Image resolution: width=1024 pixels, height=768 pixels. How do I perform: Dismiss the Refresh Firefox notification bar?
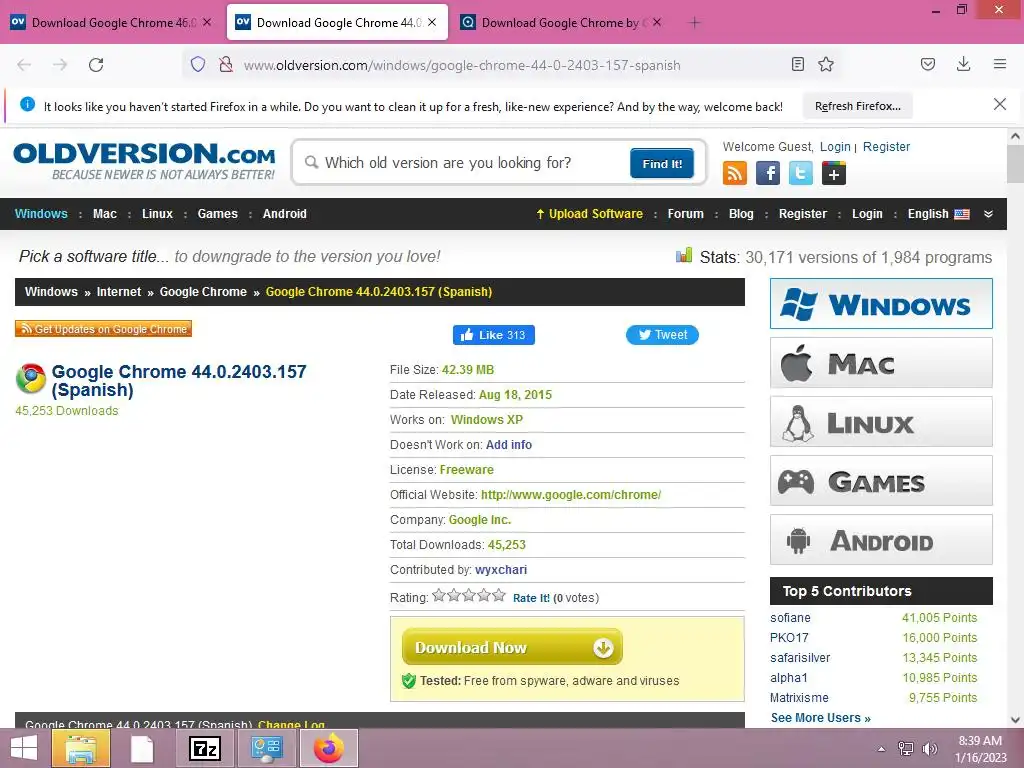[999, 104]
